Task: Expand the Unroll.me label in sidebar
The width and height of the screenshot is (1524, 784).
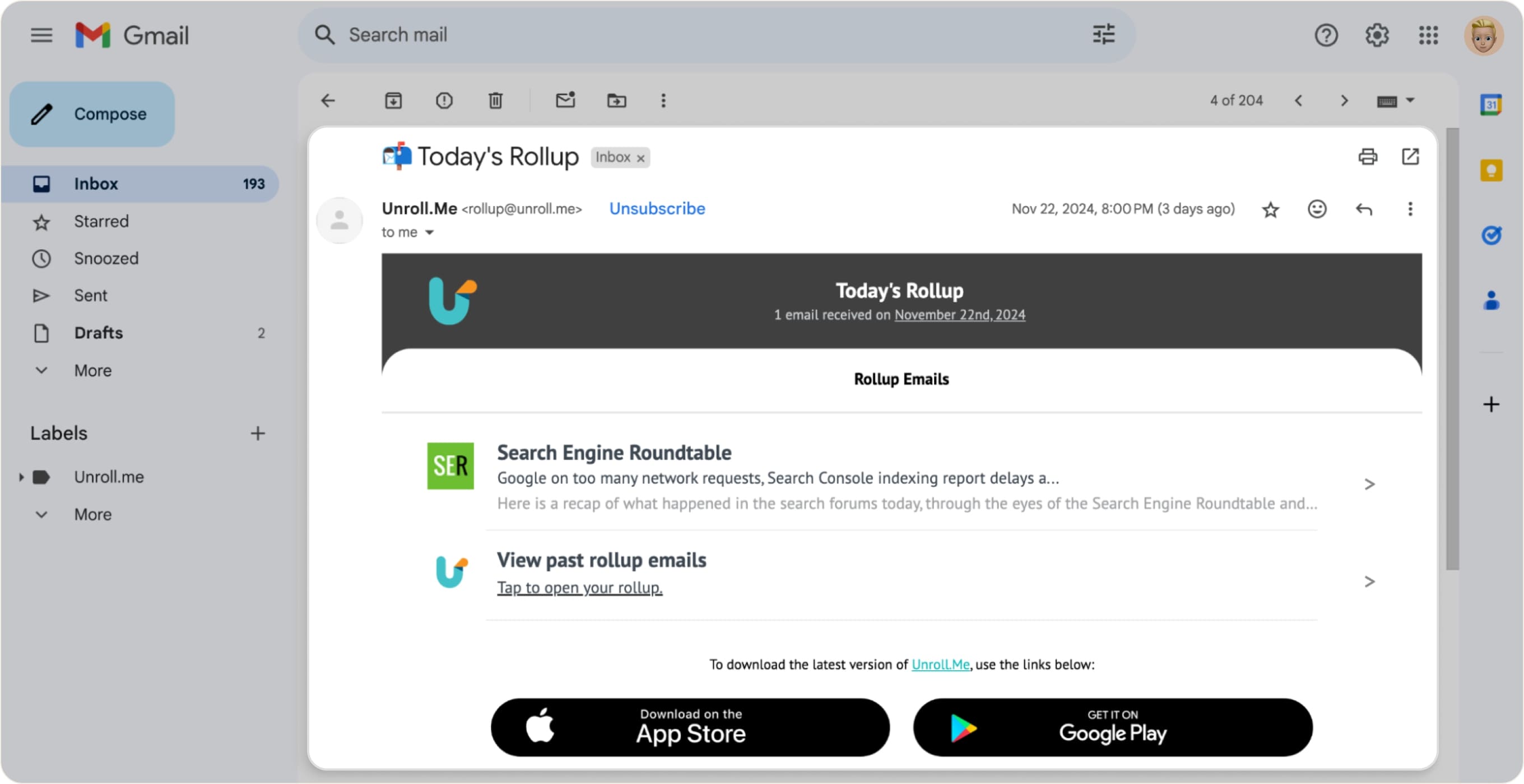Action: 21,477
